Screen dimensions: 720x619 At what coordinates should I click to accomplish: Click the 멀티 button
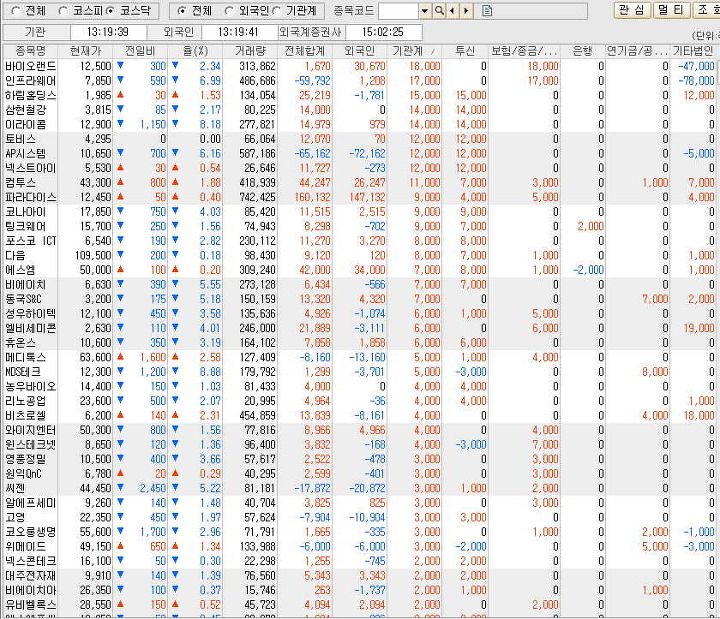(x=671, y=10)
